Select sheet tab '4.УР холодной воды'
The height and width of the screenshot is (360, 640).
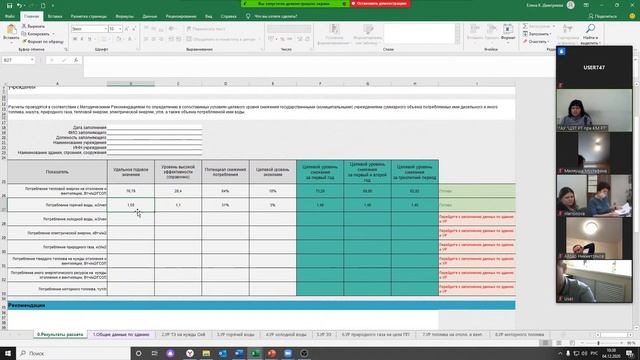pos(286,334)
